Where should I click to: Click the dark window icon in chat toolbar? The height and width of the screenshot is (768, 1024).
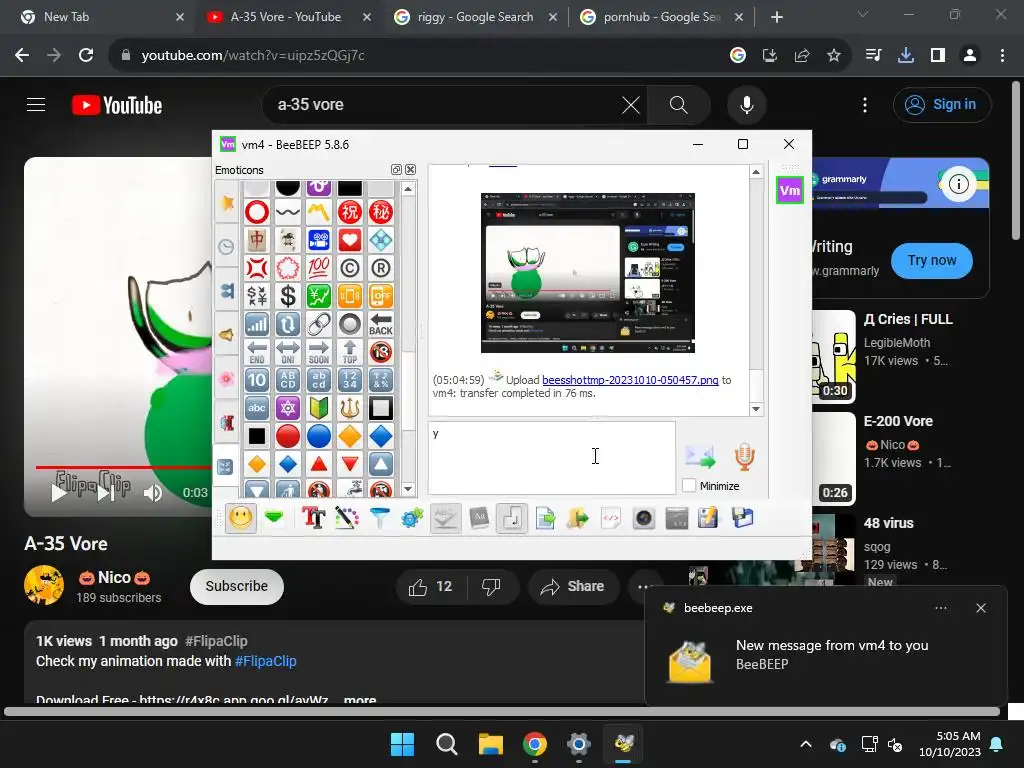[677, 519]
